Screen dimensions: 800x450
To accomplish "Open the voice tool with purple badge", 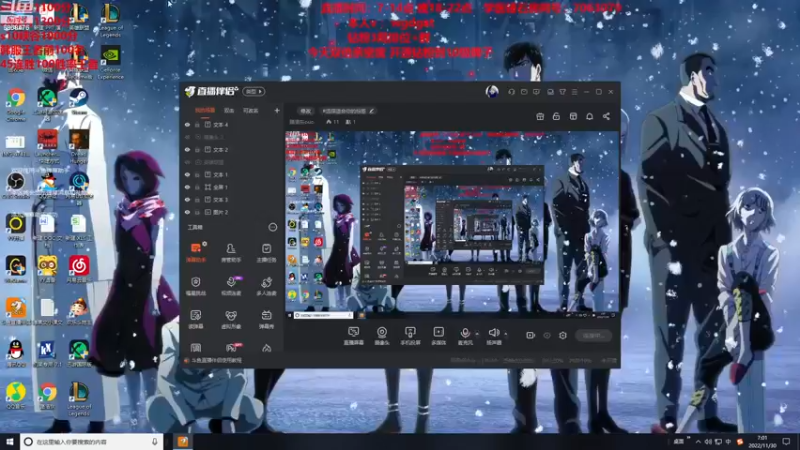I will click(x=231, y=286).
